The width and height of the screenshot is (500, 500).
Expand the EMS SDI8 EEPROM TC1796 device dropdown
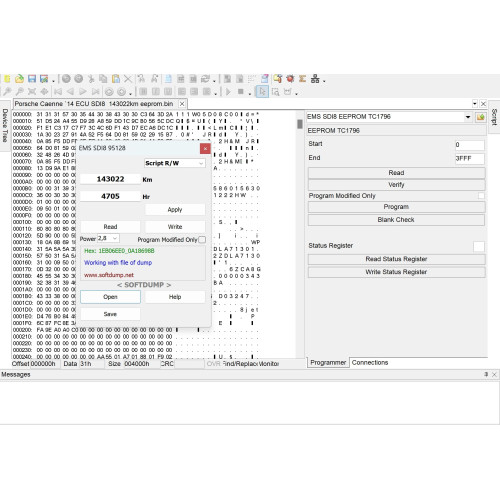point(389,117)
